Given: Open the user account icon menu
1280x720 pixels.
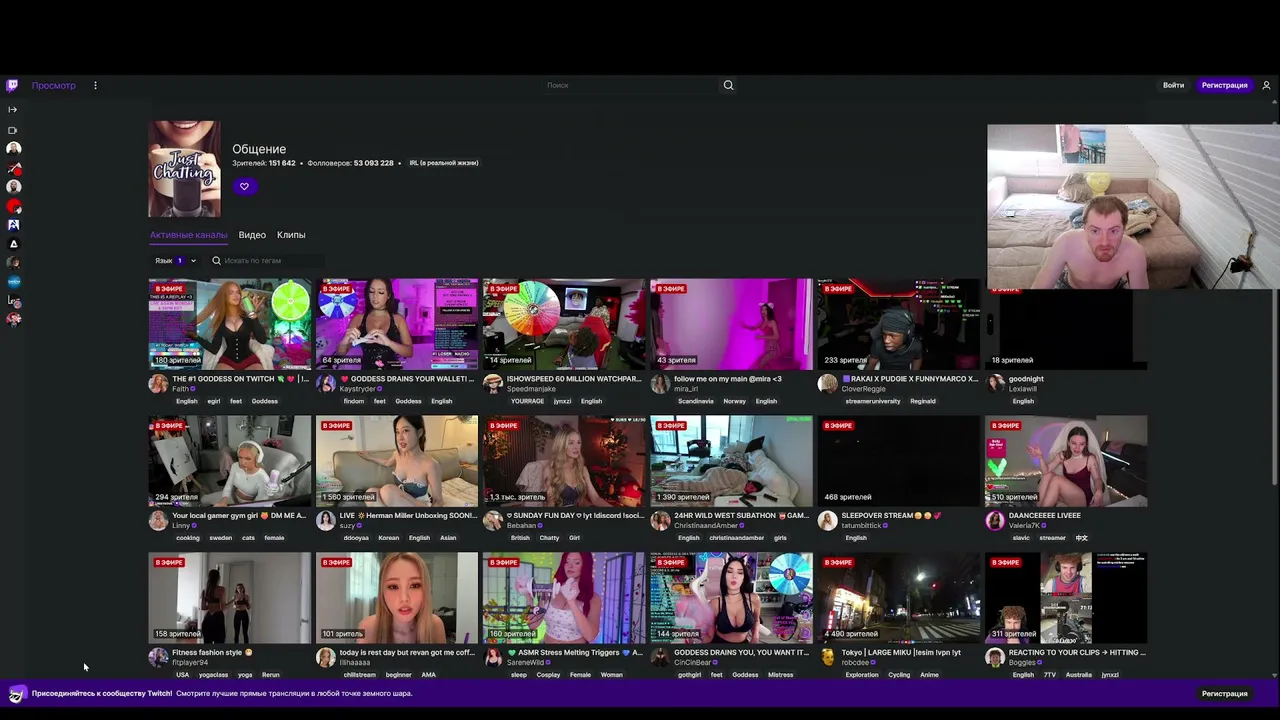Looking at the screenshot, I should click(1266, 85).
